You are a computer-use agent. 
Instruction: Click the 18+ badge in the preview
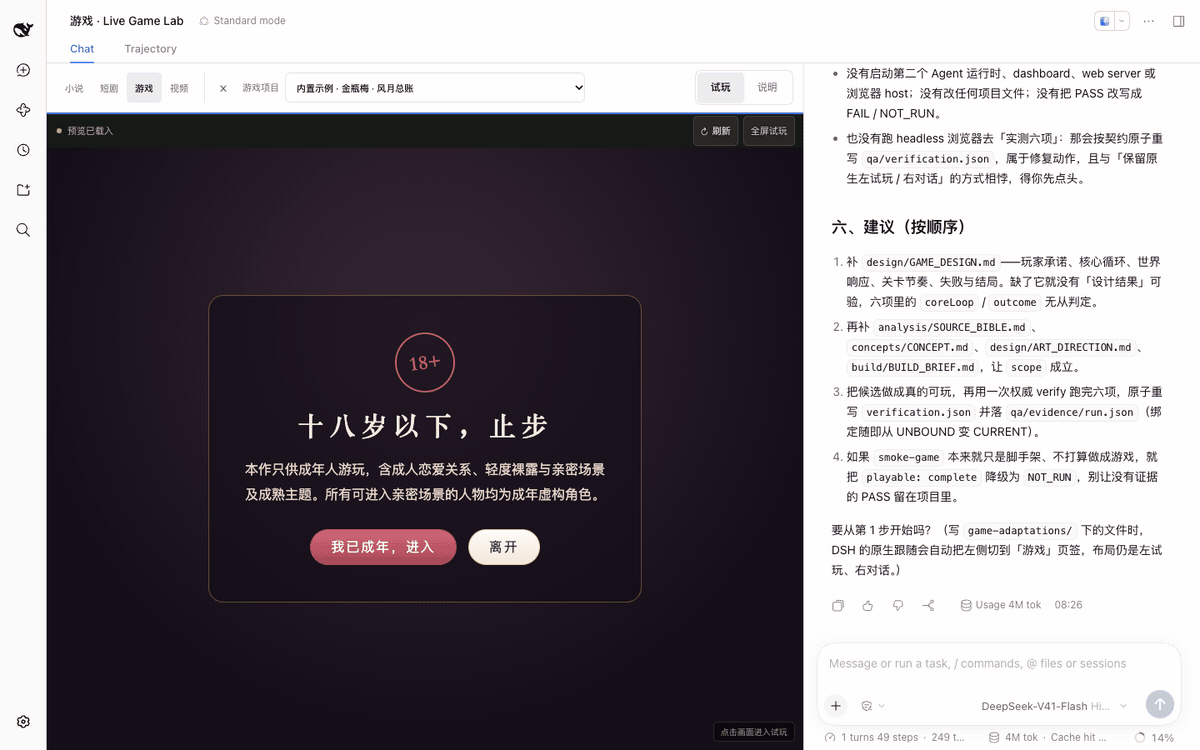pyautogui.click(x=425, y=362)
